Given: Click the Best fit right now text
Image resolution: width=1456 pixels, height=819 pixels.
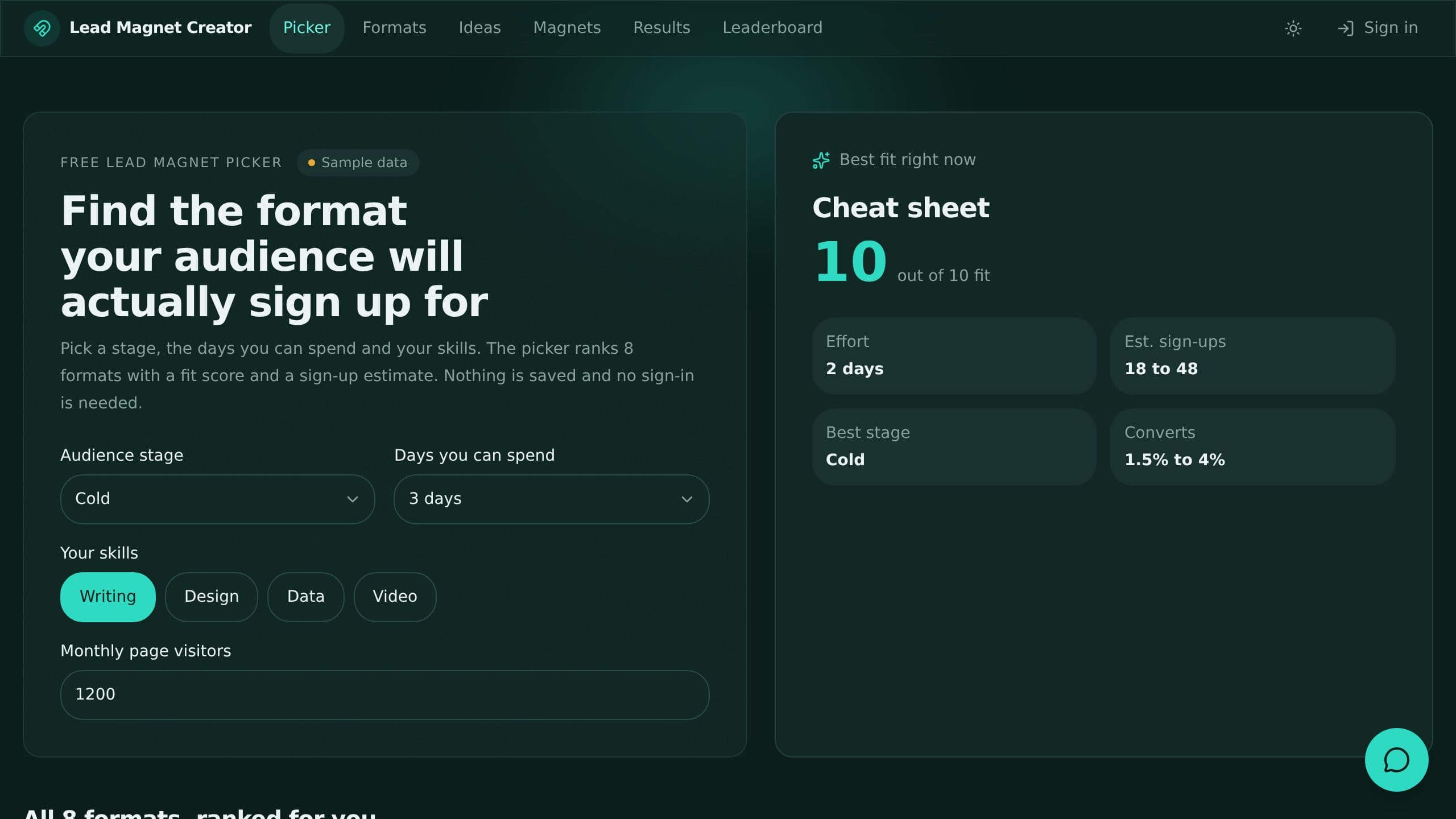Looking at the screenshot, I should tap(907, 160).
